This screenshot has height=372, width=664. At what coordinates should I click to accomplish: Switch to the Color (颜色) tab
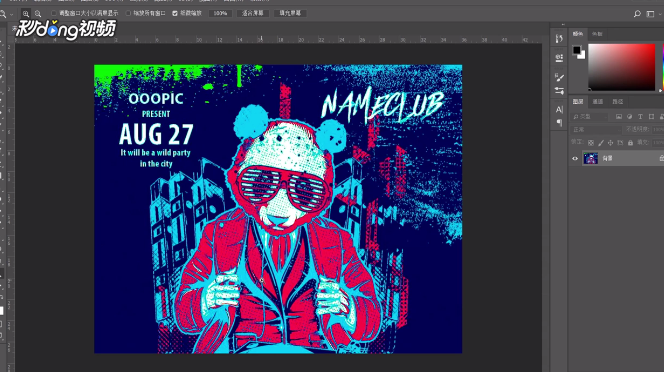point(578,34)
